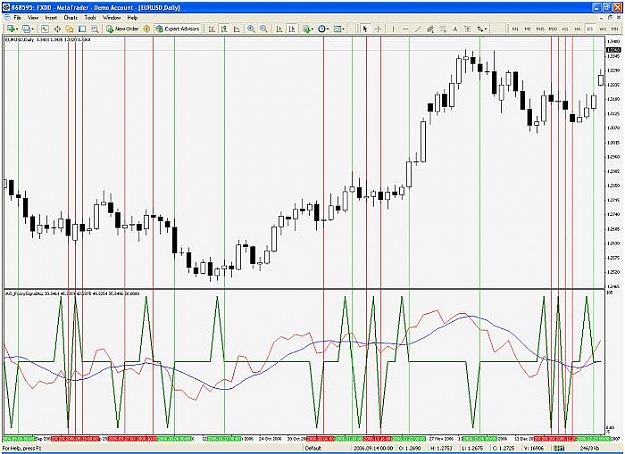
Task: Switch chart to H4 timeframe
Action: (x=578, y=29)
